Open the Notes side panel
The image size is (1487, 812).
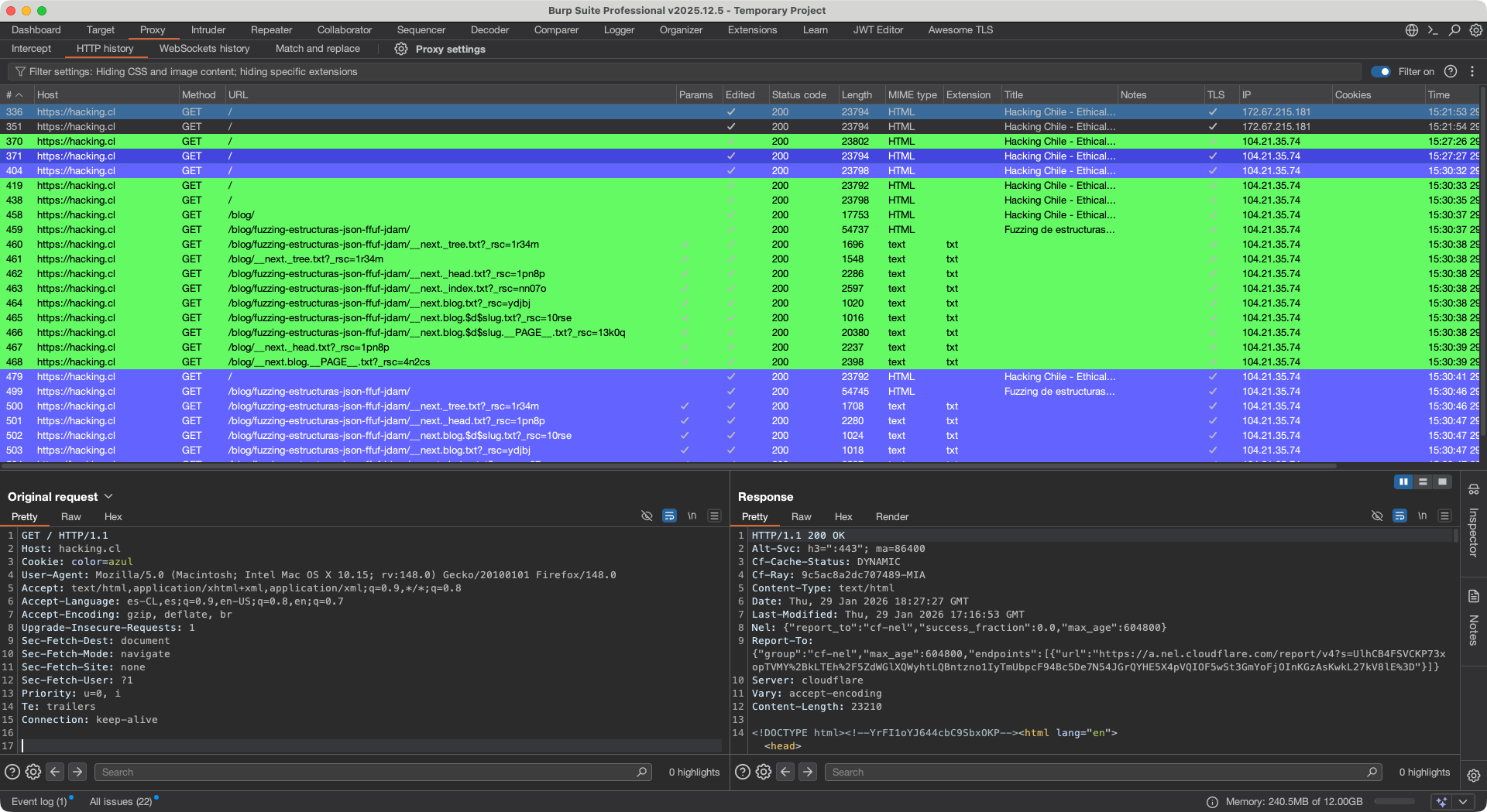pyautogui.click(x=1473, y=619)
